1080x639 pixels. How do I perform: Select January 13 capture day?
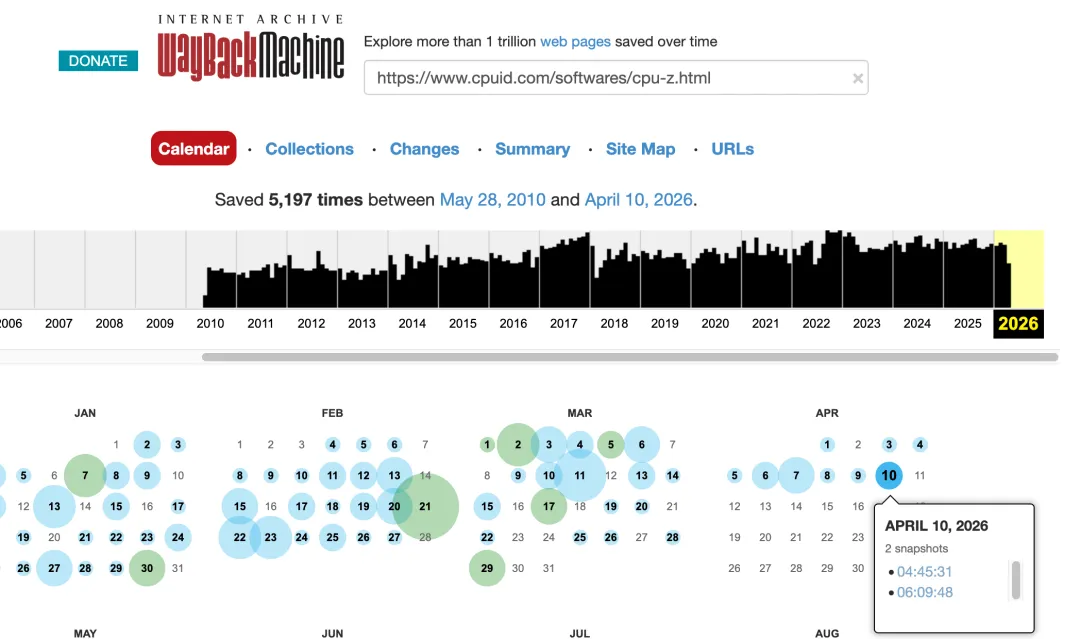54,506
